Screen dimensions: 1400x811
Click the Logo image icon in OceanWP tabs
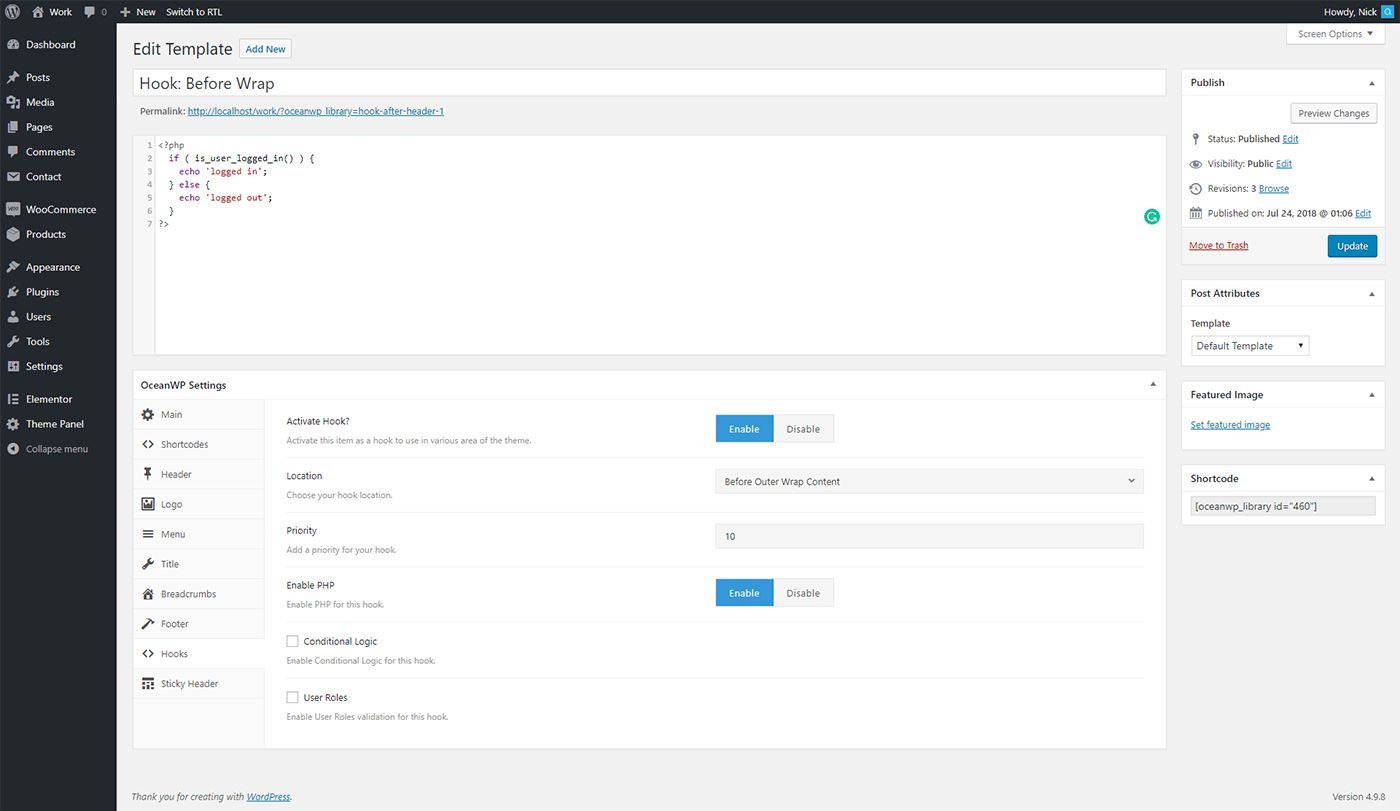tap(148, 504)
